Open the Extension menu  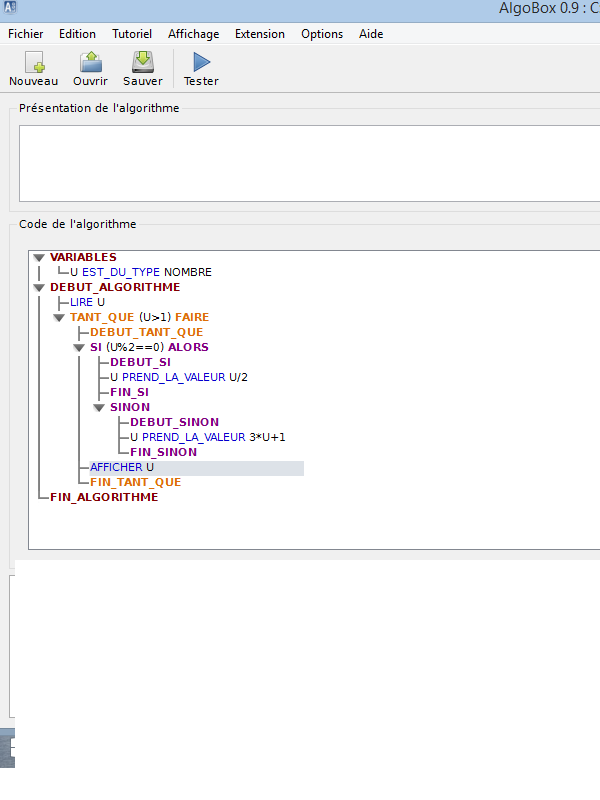click(x=260, y=34)
